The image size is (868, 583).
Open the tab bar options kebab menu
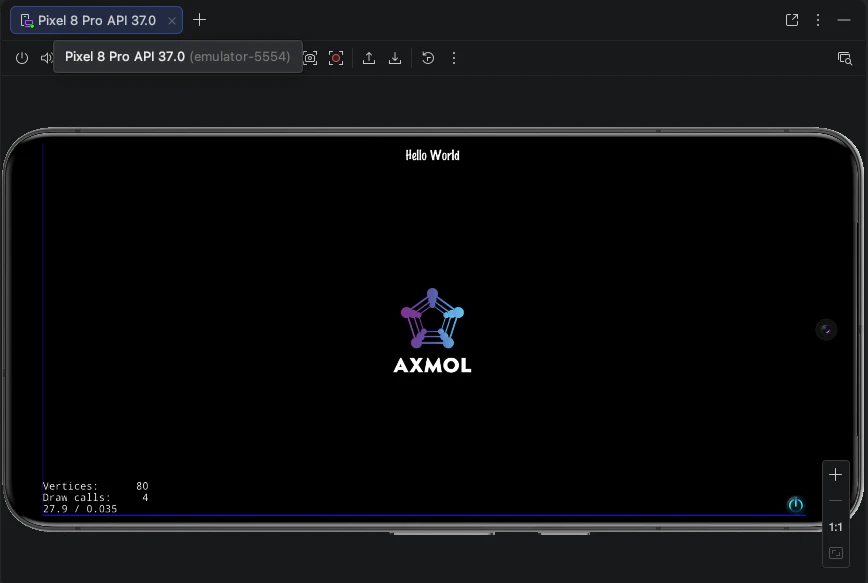click(x=818, y=20)
